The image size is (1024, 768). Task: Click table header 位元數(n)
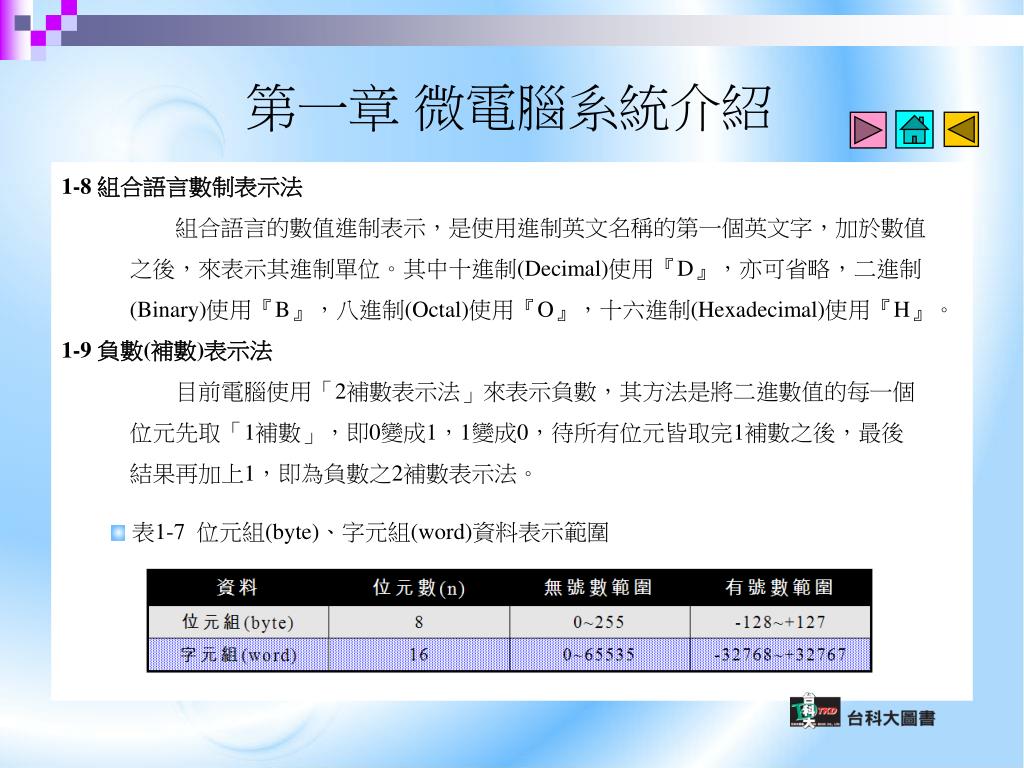pos(419,588)
